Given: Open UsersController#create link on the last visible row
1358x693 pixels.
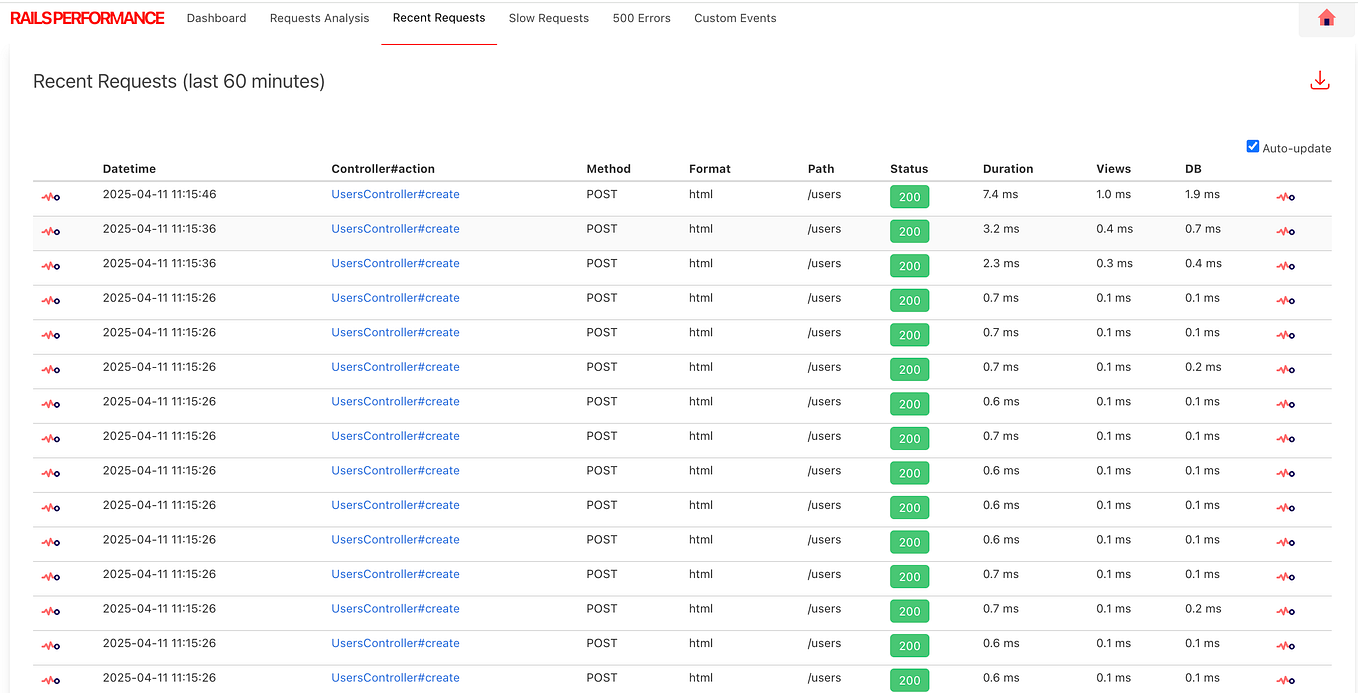Looking at the screenshot, I should tap(395, 677).
